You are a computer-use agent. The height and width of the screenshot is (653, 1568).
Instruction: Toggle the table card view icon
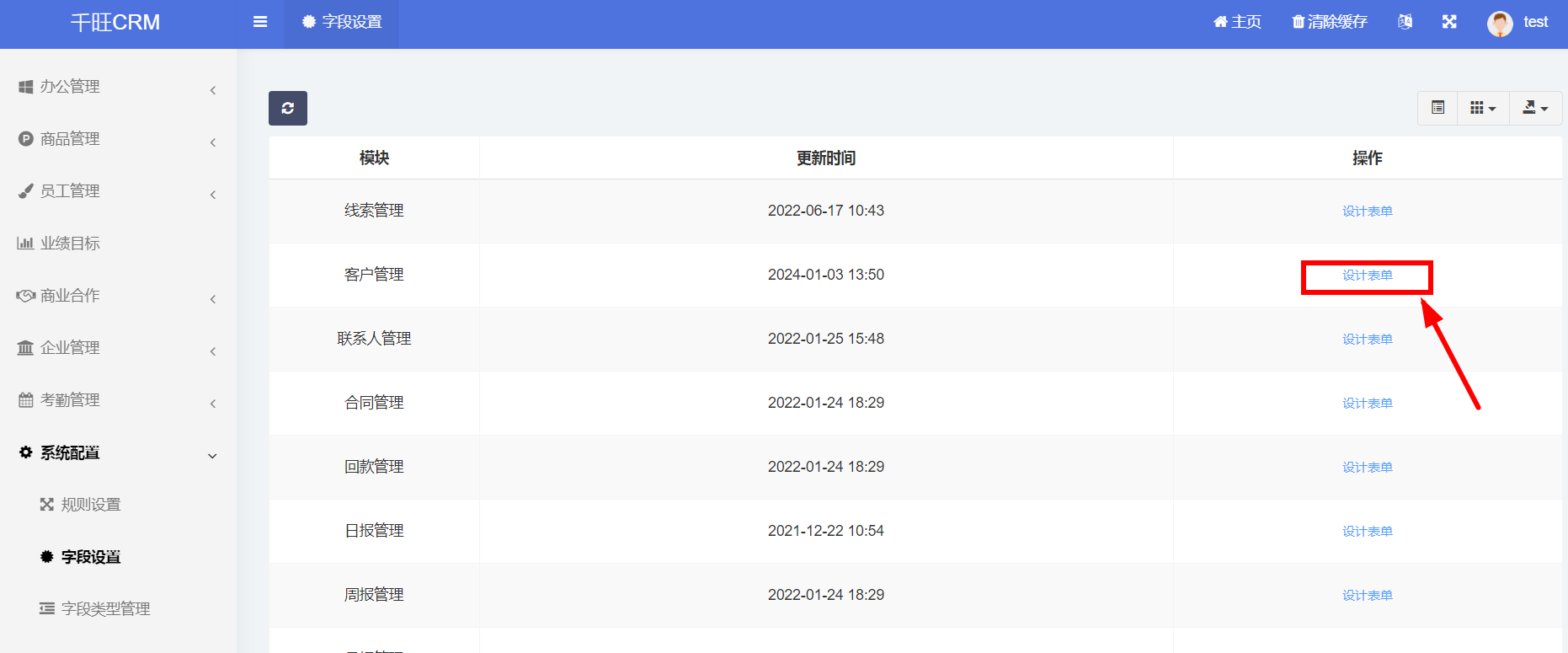click(1437, 108)
